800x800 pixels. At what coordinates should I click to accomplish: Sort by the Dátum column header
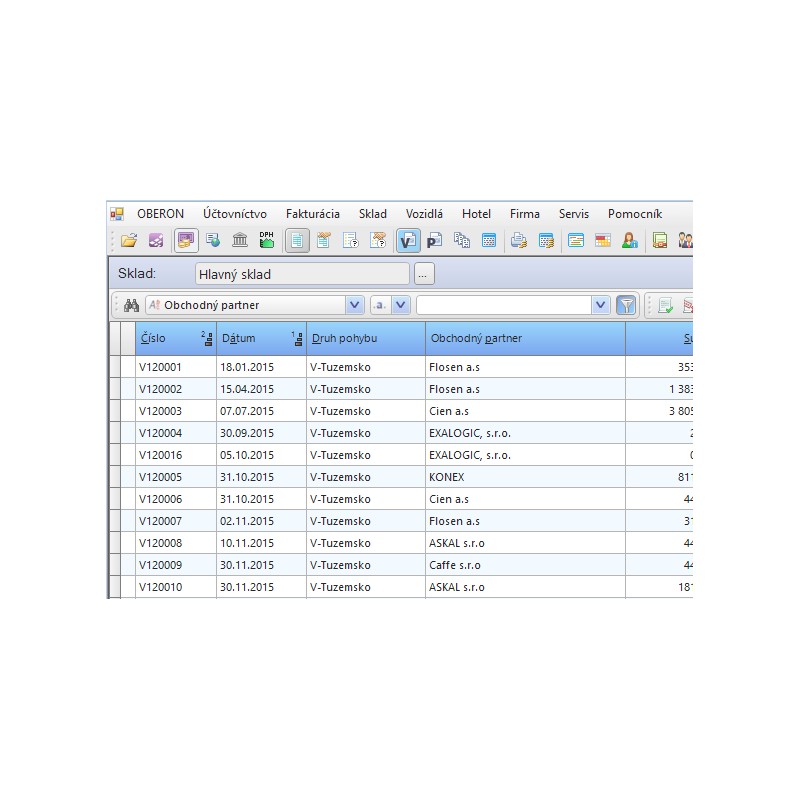point(261,338)
